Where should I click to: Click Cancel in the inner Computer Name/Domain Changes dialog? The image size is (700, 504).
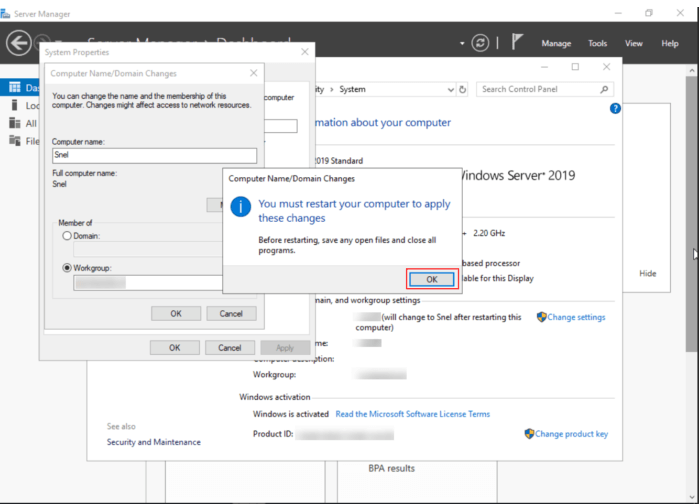pos(231,314)
